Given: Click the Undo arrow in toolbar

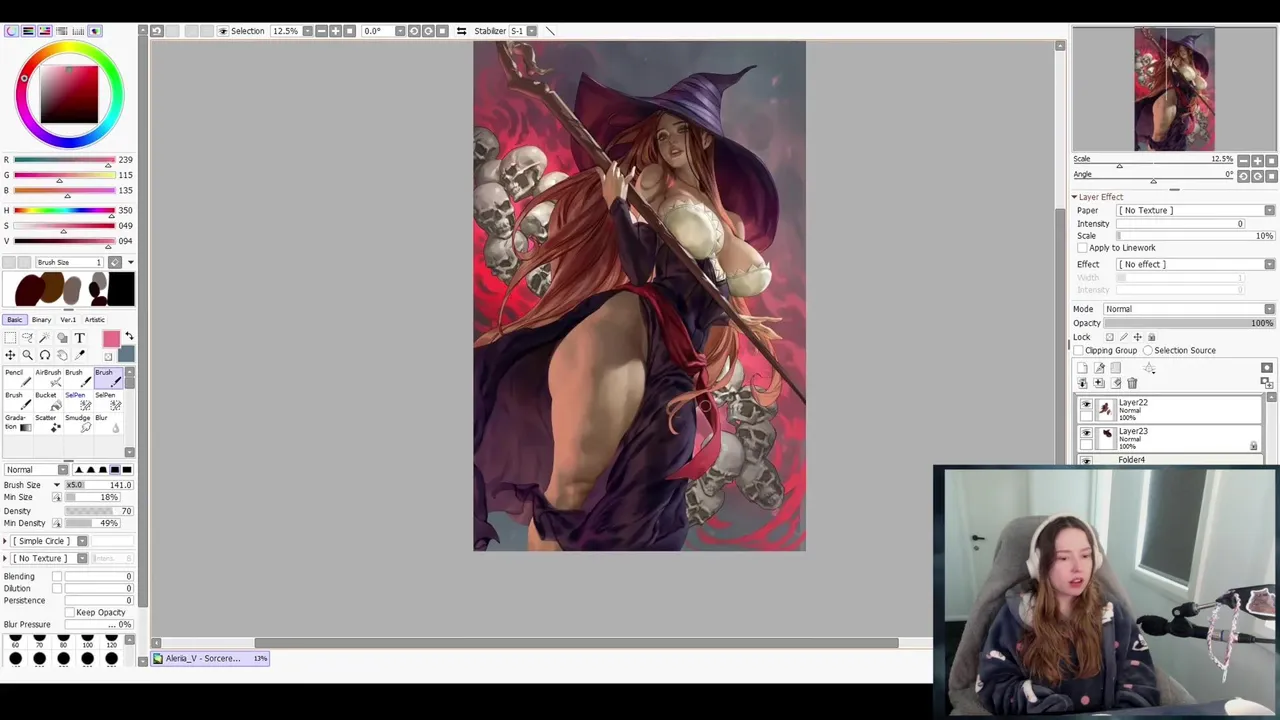Looking at the screenshot, I should 157,31.
